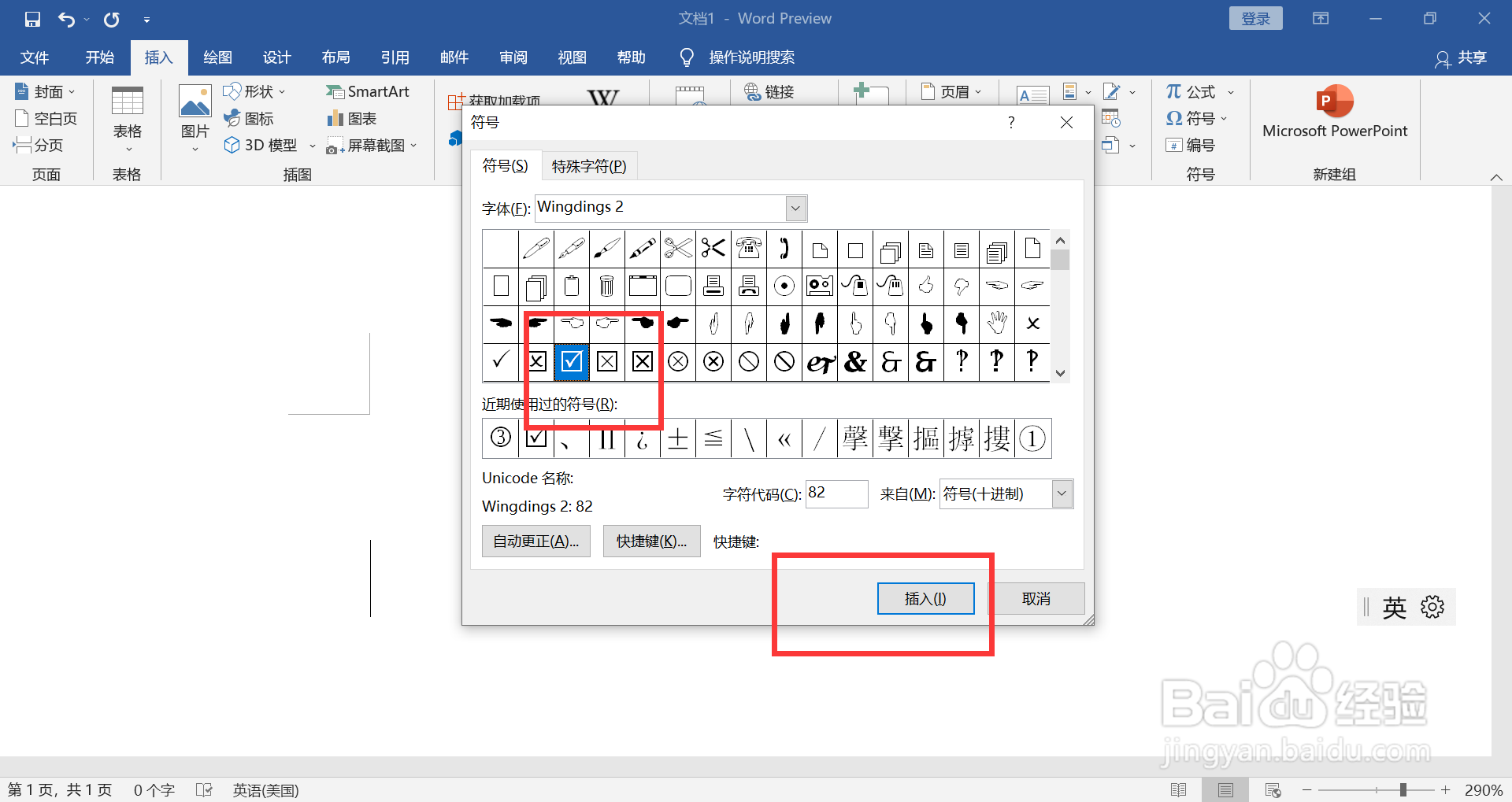Image resolution: width=1512 pixels, height=802 pixels.
Task: Select the X-box symbol in the grid
Action: 536,362
